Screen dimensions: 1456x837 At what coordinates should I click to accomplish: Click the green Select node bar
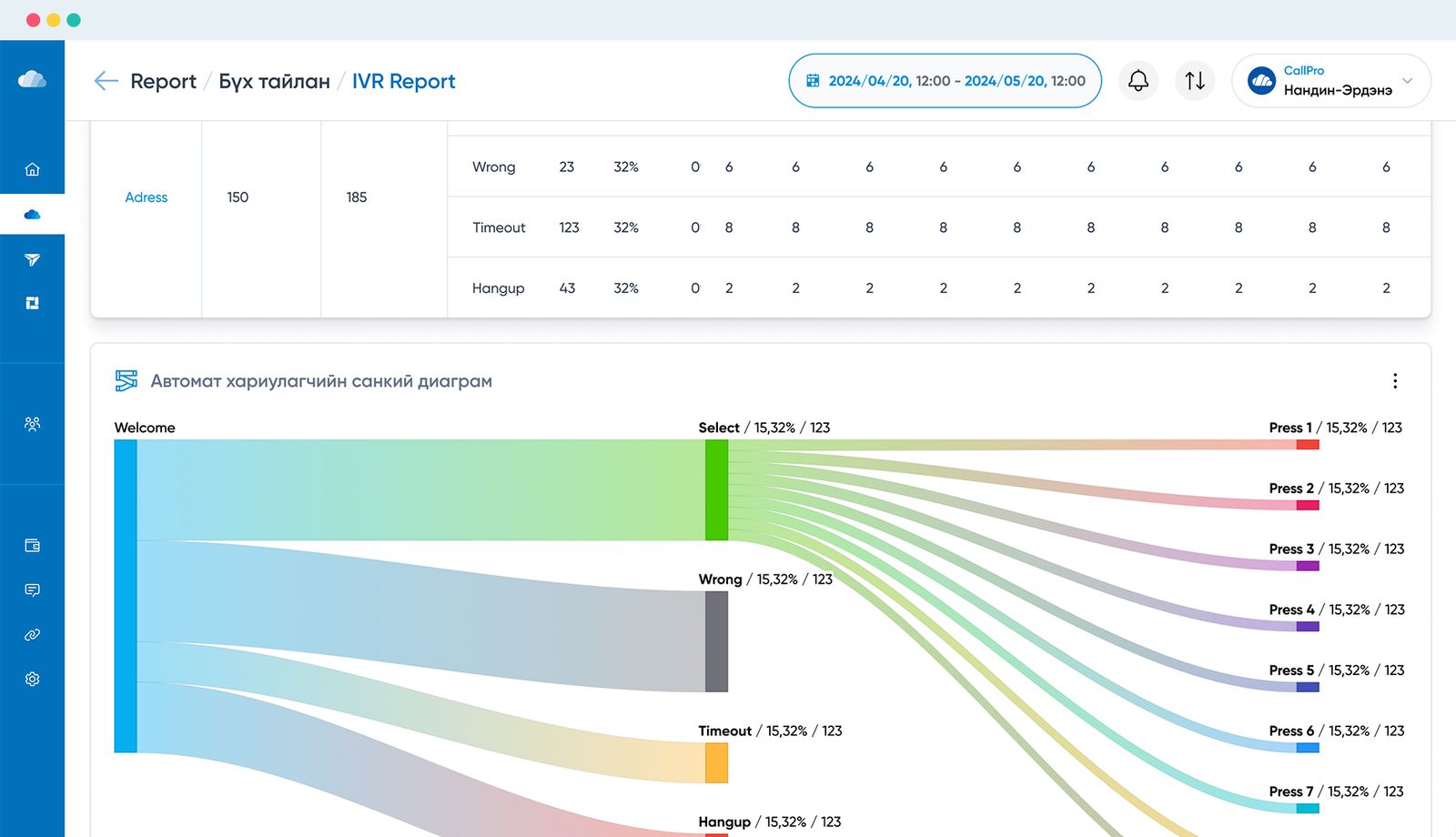[716, 490]
